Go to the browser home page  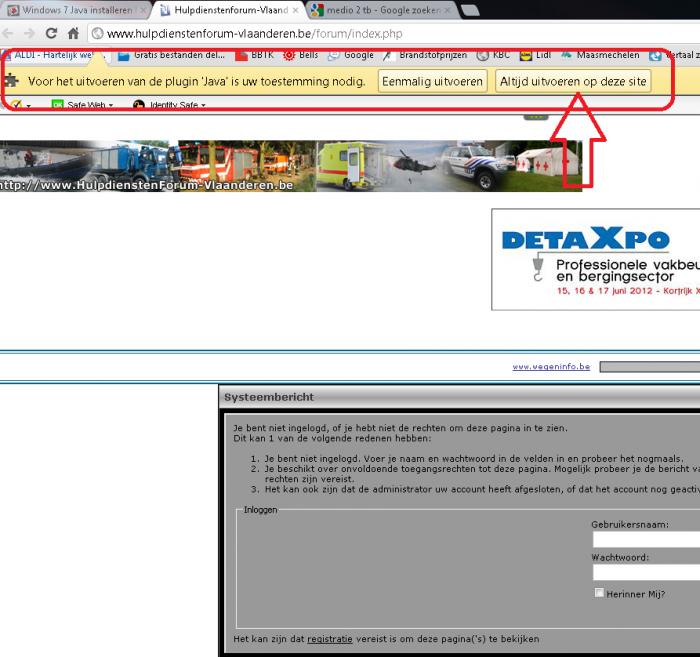(x=73, y=33)
